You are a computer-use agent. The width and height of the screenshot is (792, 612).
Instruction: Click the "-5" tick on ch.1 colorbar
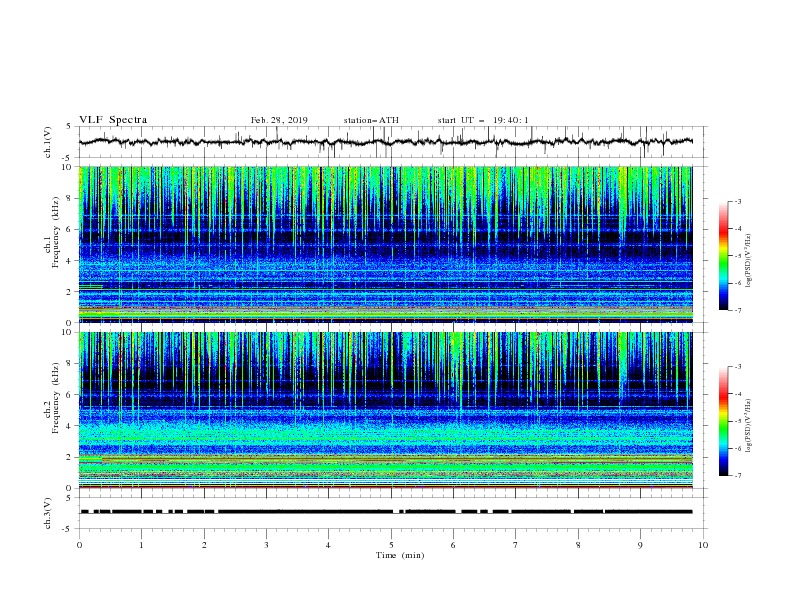tap(737, 256)
